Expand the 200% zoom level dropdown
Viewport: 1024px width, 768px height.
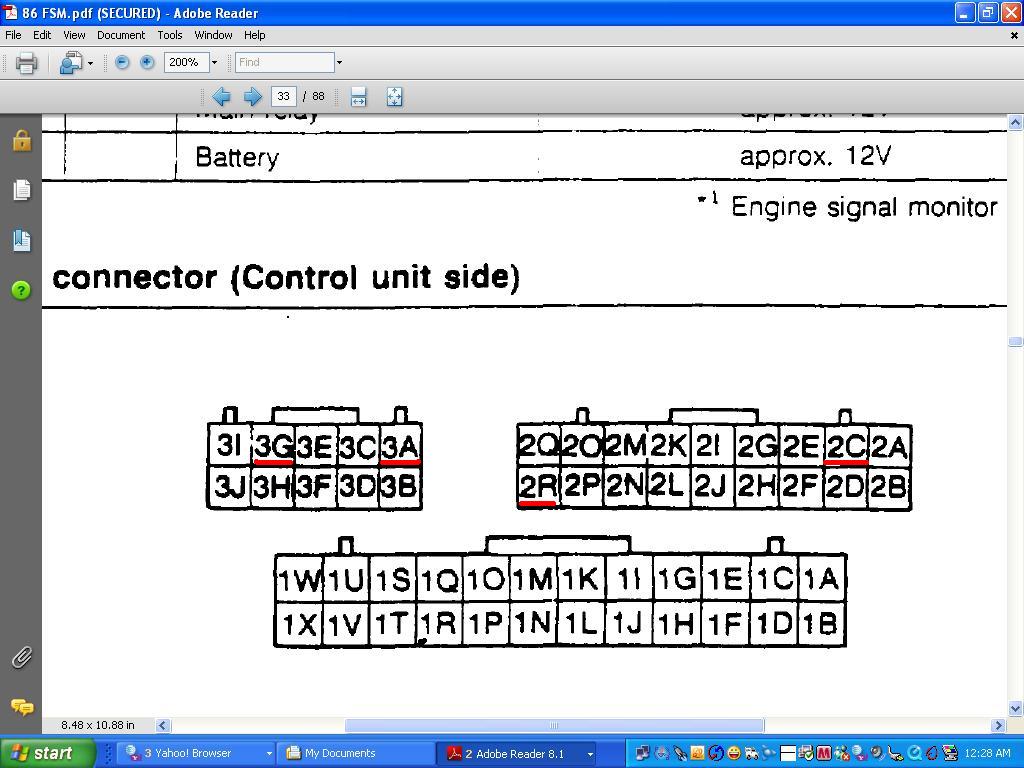[x=214, y=63]
